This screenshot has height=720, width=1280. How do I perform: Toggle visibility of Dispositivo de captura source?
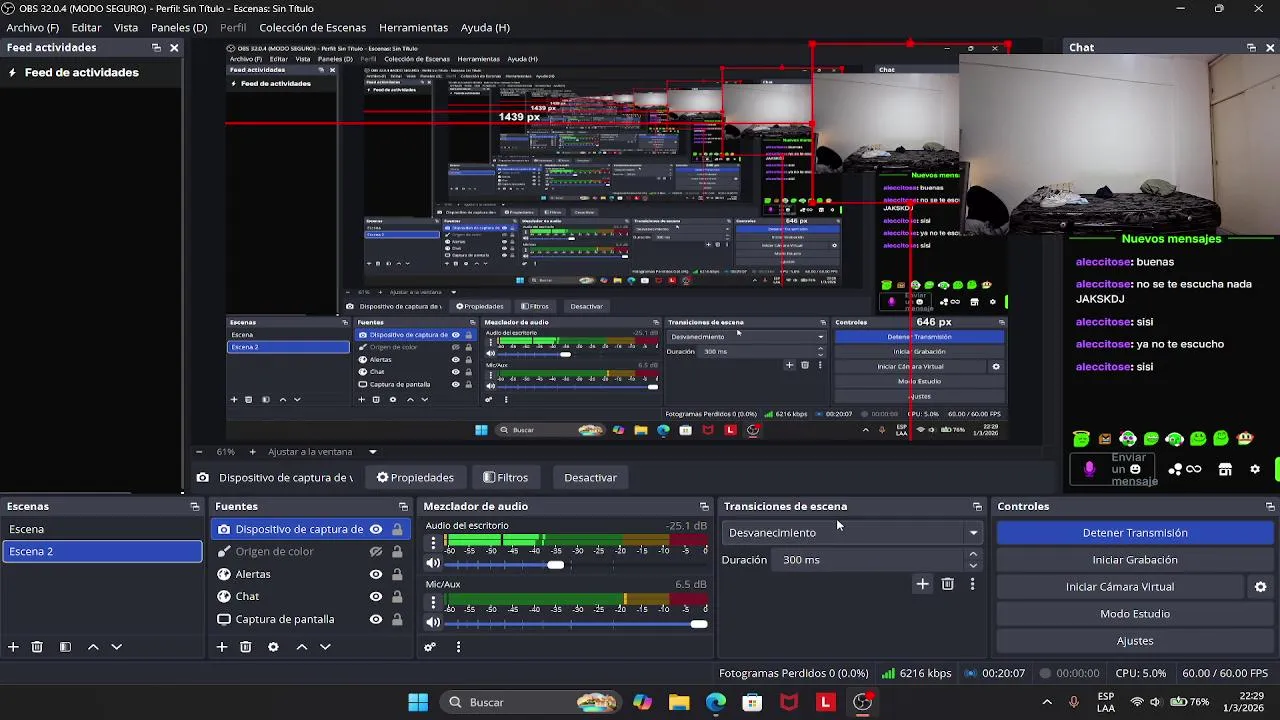(376, 529)
